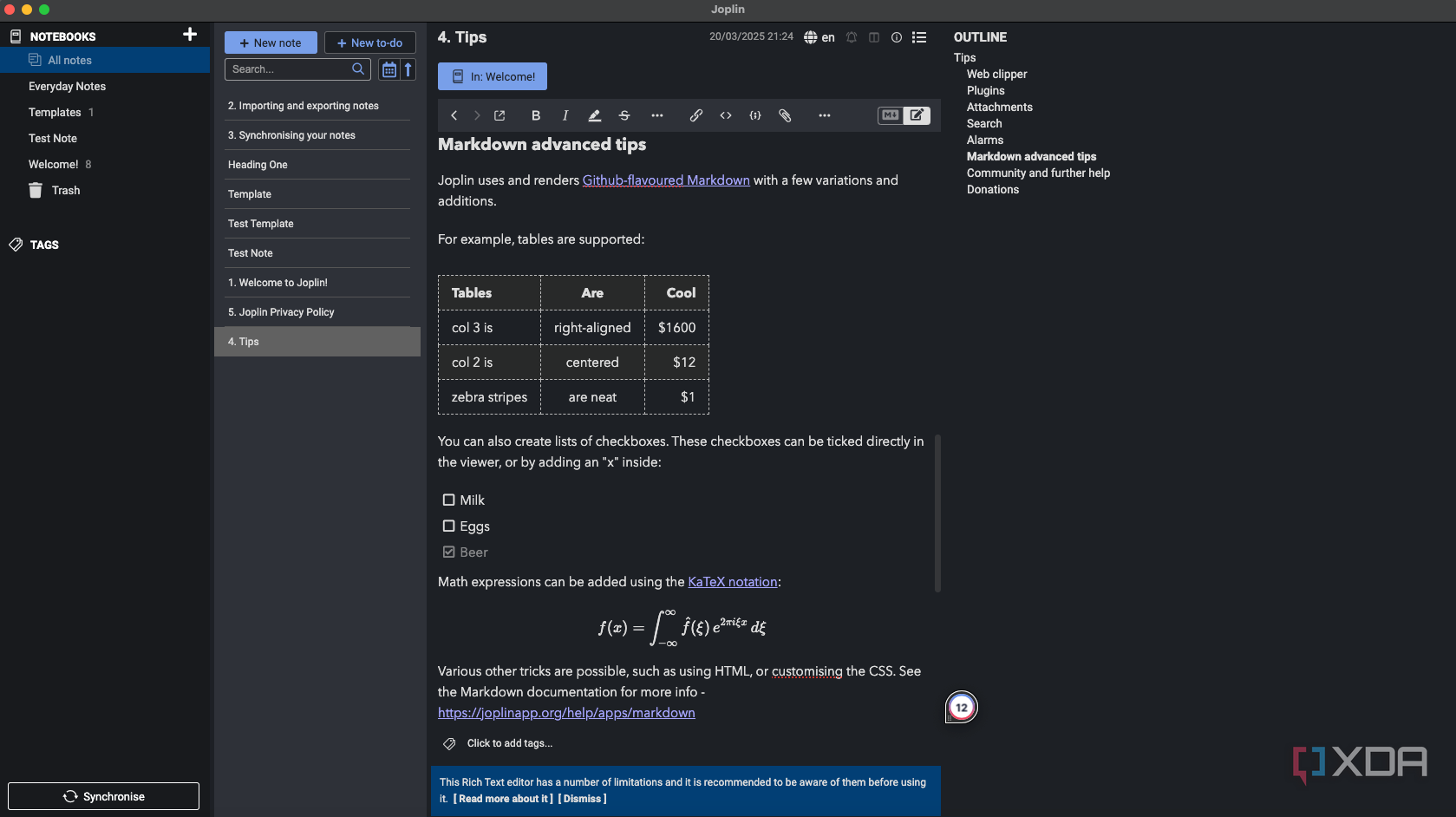Expand more formatting options ellipsis
The image size is (1456, 817).
657,115
